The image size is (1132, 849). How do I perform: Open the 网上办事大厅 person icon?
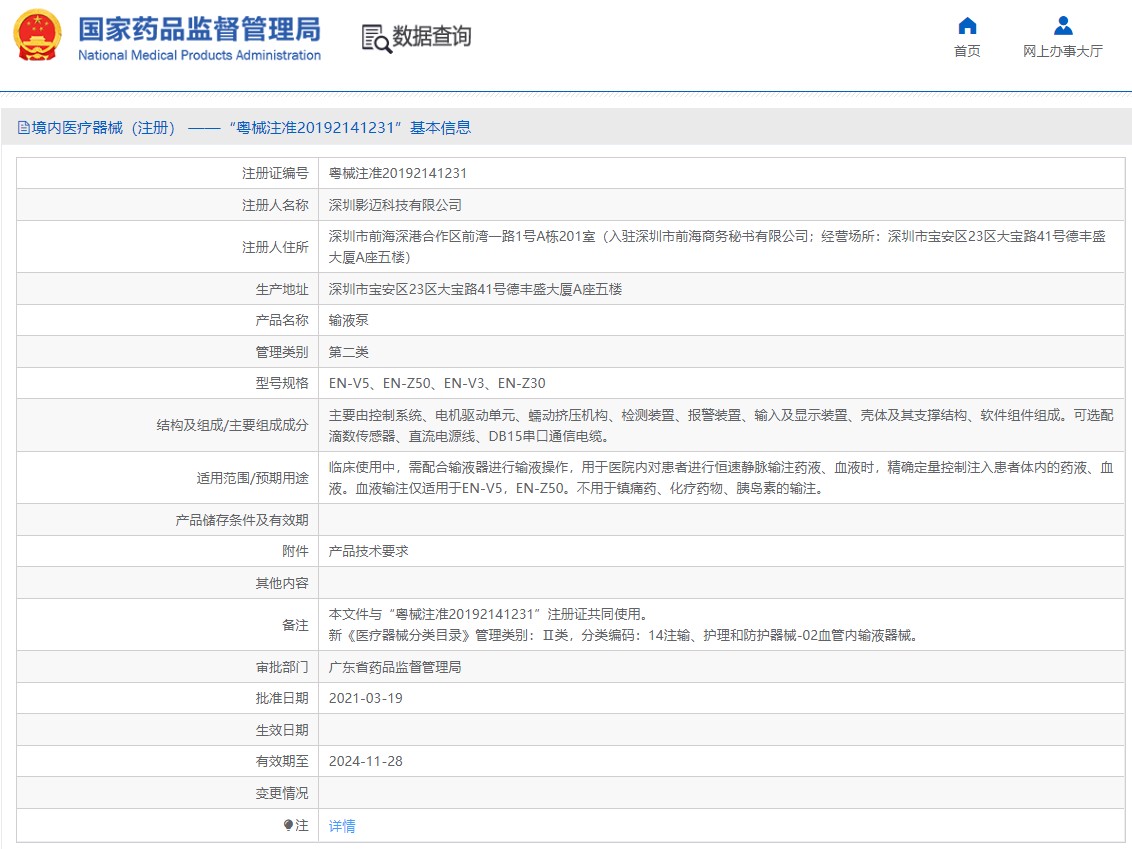pyautogui.click(x=1063, y=26)
